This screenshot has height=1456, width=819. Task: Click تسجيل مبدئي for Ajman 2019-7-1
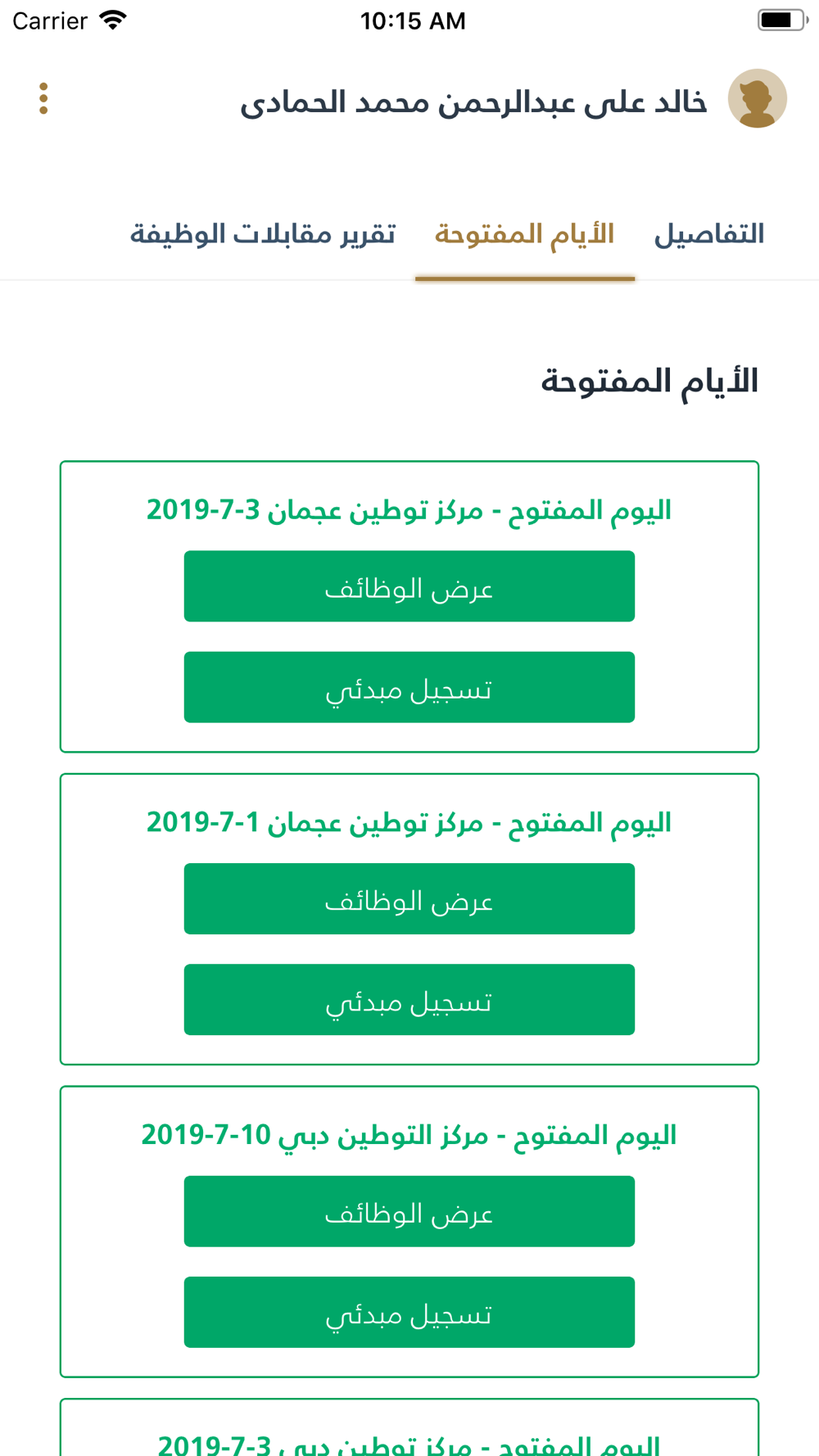pos(409,1000)
